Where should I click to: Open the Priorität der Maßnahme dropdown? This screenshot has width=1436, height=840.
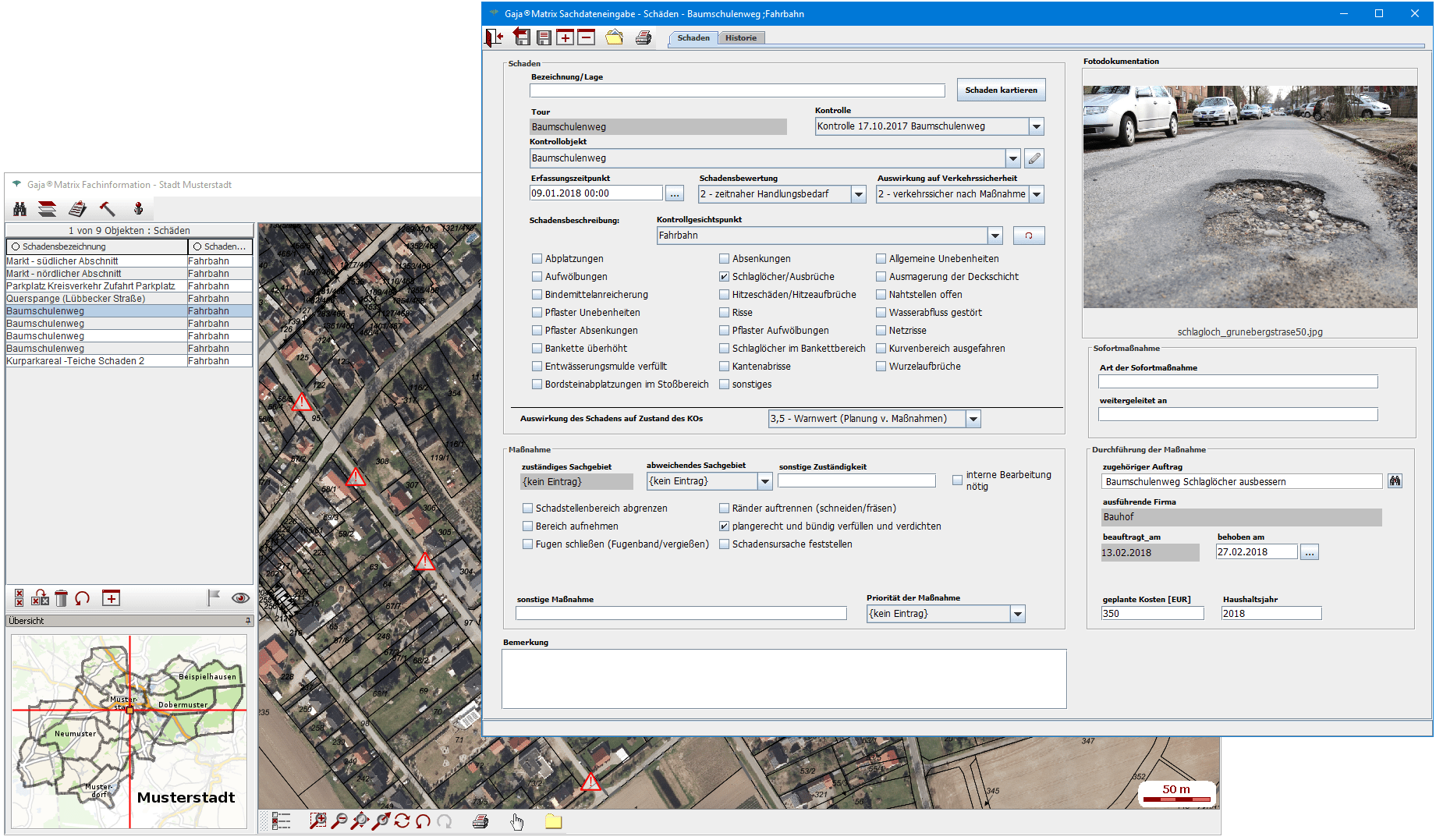tap(1018, 615)
